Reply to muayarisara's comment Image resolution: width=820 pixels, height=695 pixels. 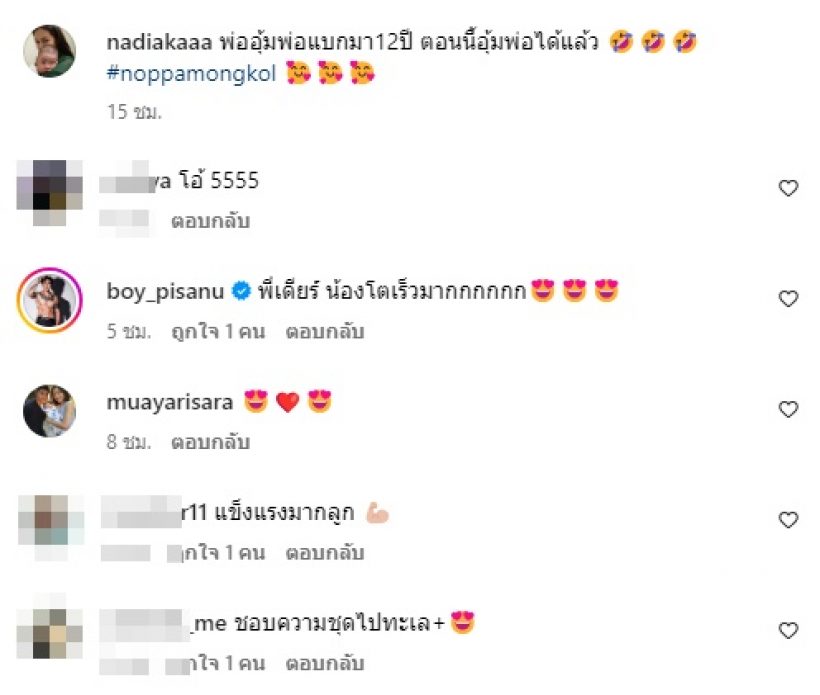pos(210,442)
